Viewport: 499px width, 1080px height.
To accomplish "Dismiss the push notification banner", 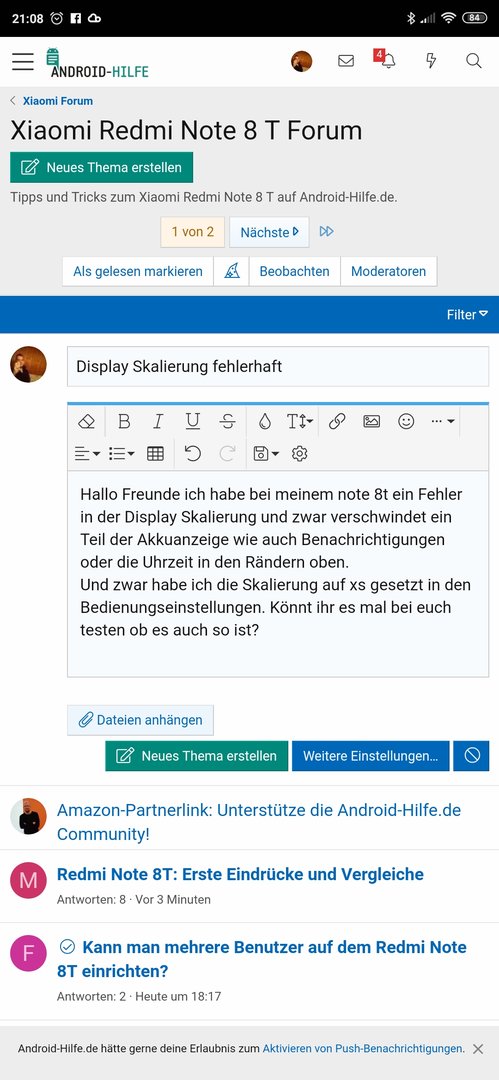I will 478,1049.
